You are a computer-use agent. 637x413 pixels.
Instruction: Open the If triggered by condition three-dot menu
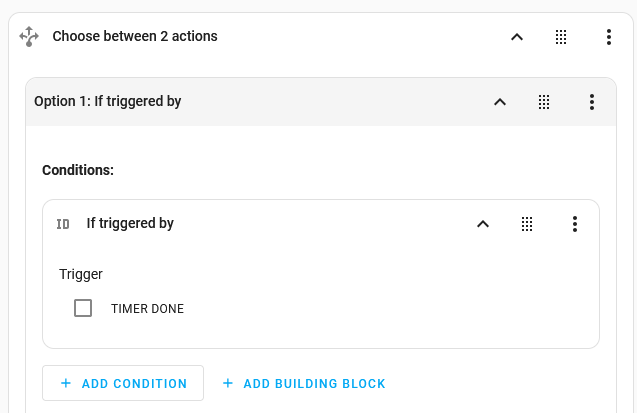(x=574, y=224)
